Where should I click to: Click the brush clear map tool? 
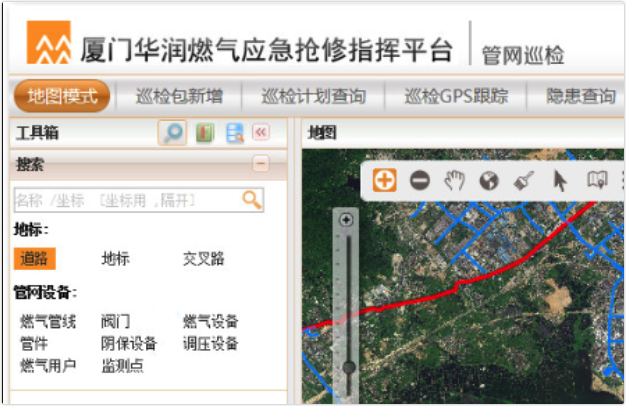click(x=523, y=180)
